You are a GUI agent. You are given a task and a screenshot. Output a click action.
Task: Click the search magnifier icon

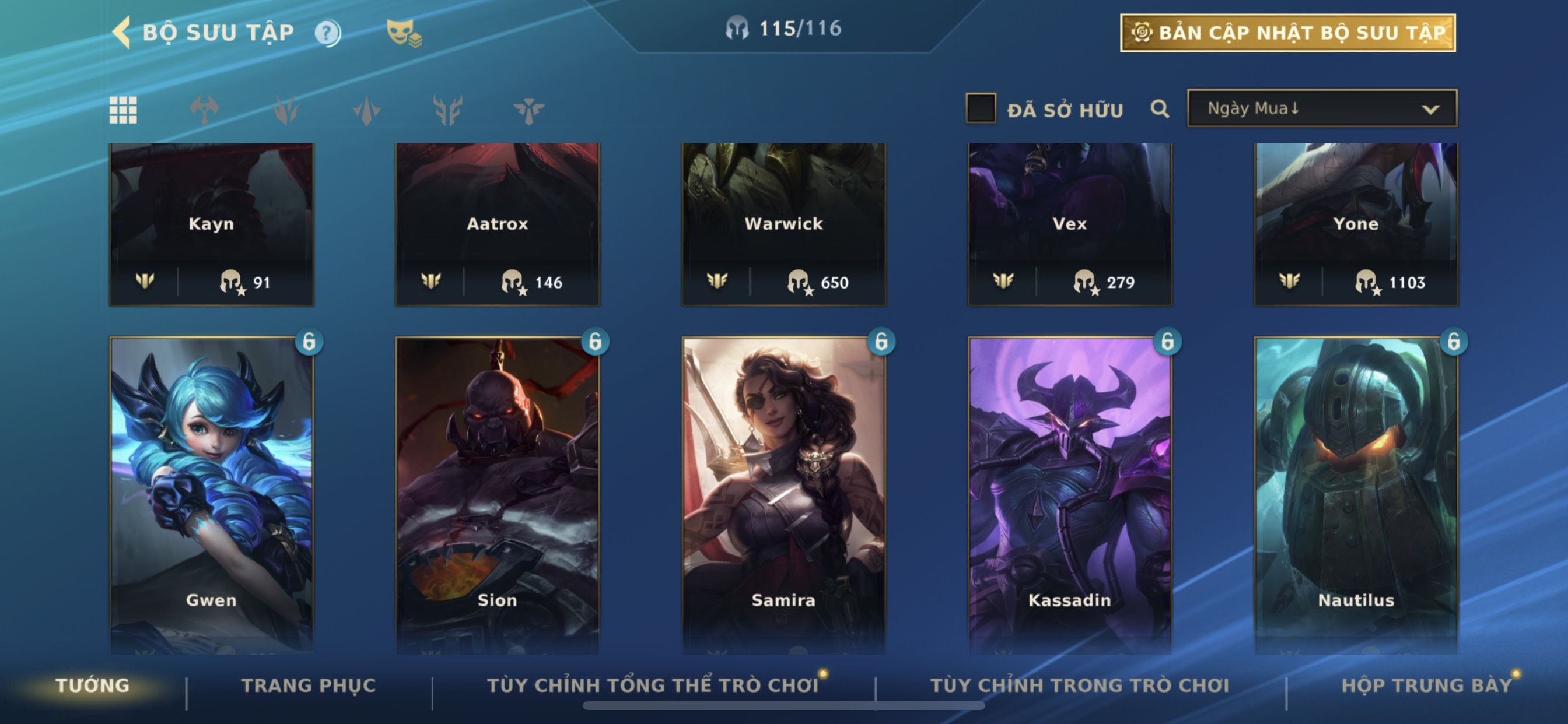[1160, 109]
